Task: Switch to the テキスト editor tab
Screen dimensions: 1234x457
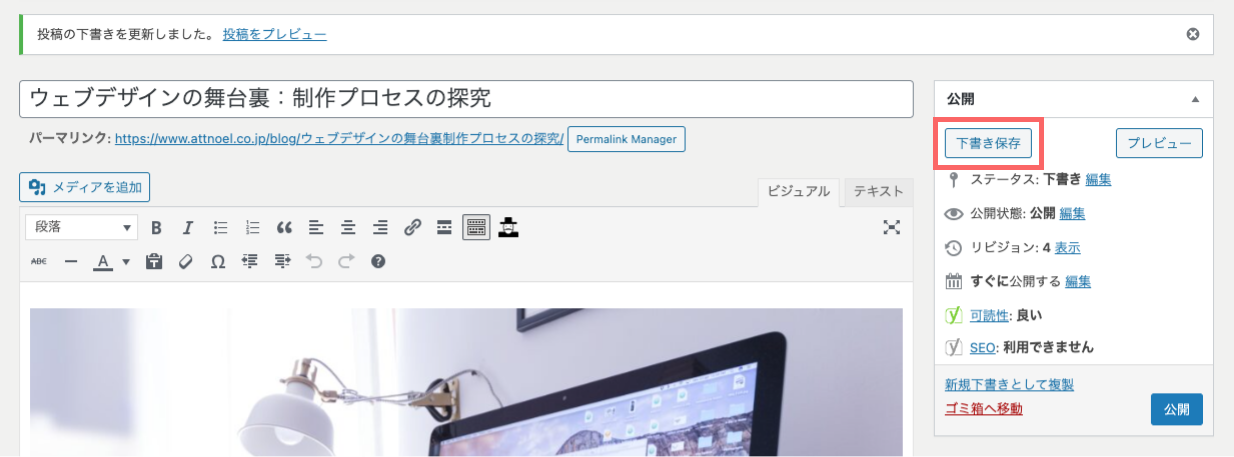Action: pyautogui.click(x=877, y=192)
